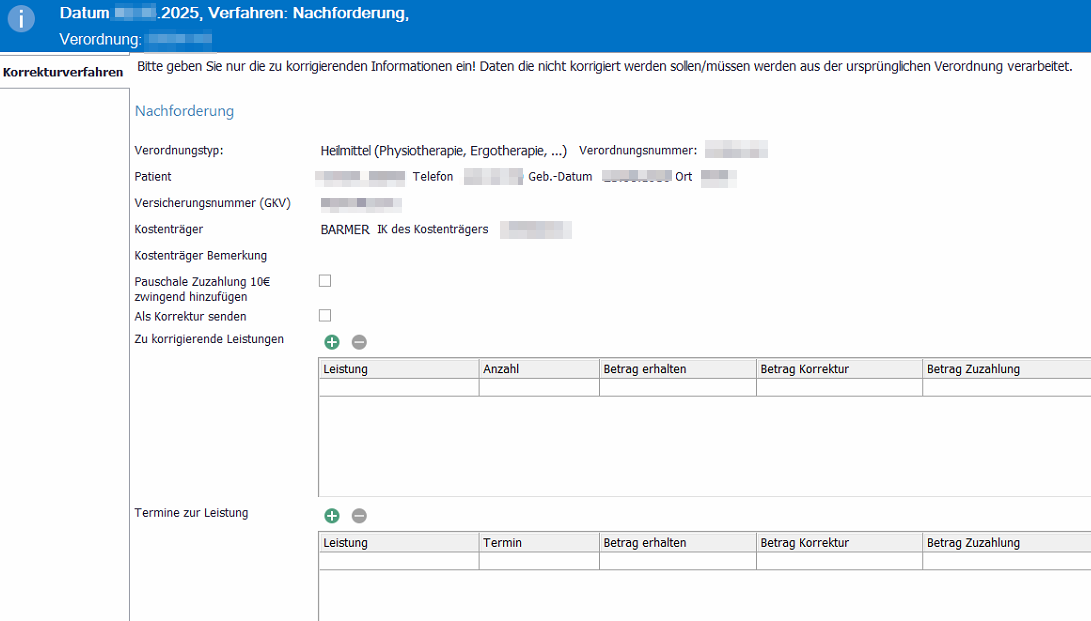Click Leistung column header in corrections table

tap(399, 369)
